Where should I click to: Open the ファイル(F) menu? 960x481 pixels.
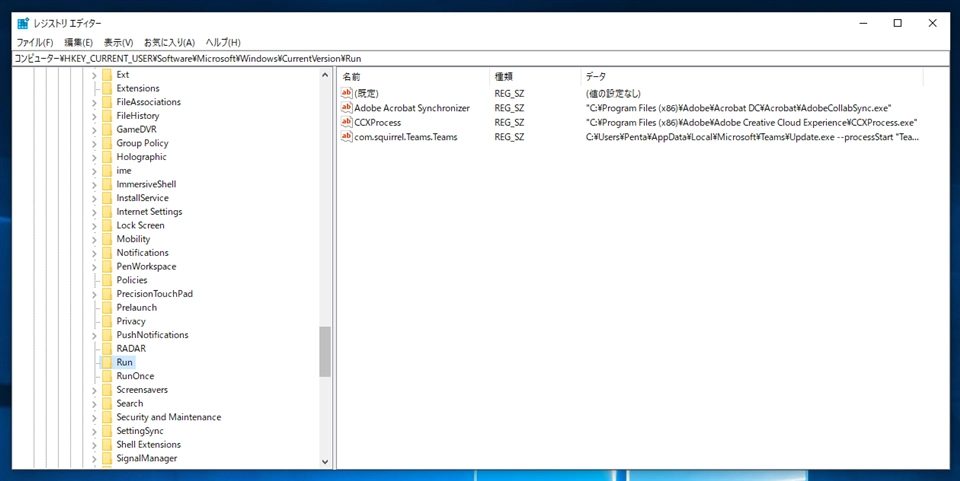click(35, 42)
